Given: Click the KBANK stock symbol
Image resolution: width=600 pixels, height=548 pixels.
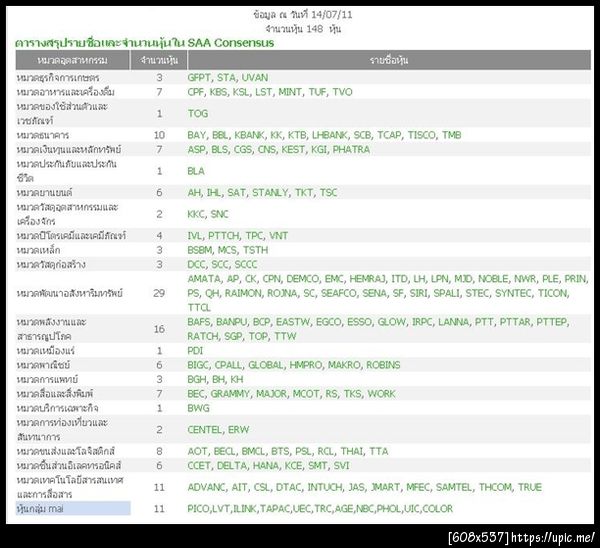Looking at the screenshot, I should point(249,135).
